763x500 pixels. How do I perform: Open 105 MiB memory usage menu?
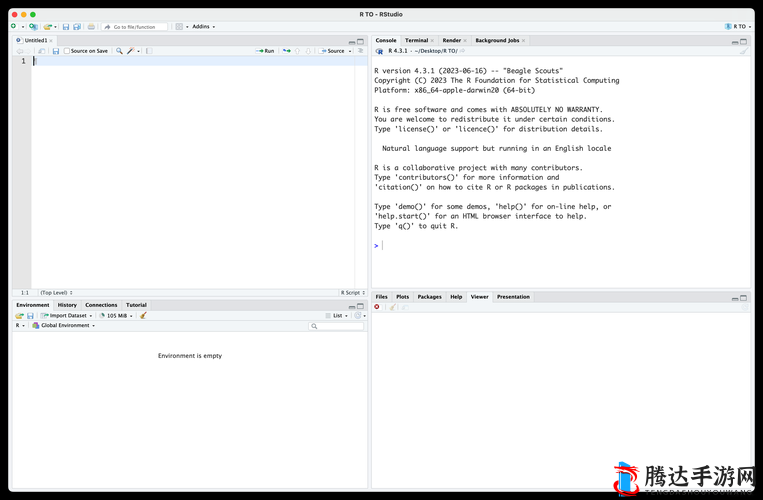coord(116,316)
